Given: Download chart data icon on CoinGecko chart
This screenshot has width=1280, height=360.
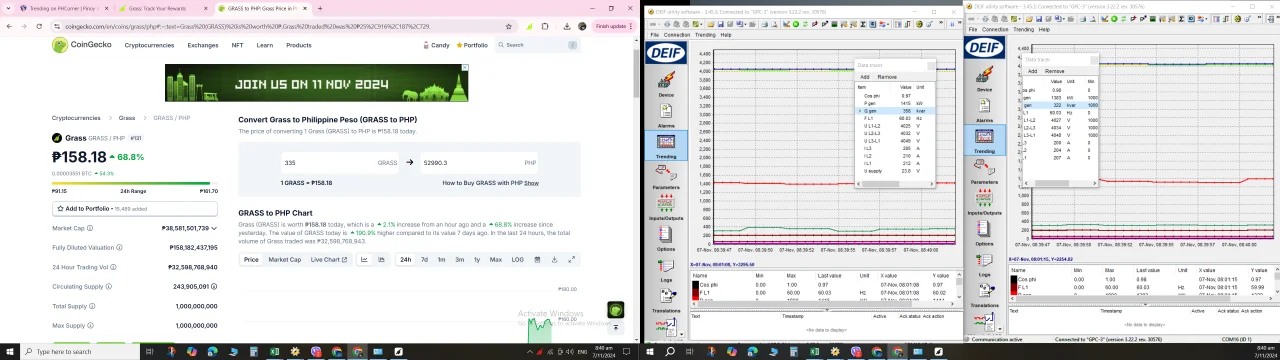Looking at the screenshot, I should pos(553,259).
